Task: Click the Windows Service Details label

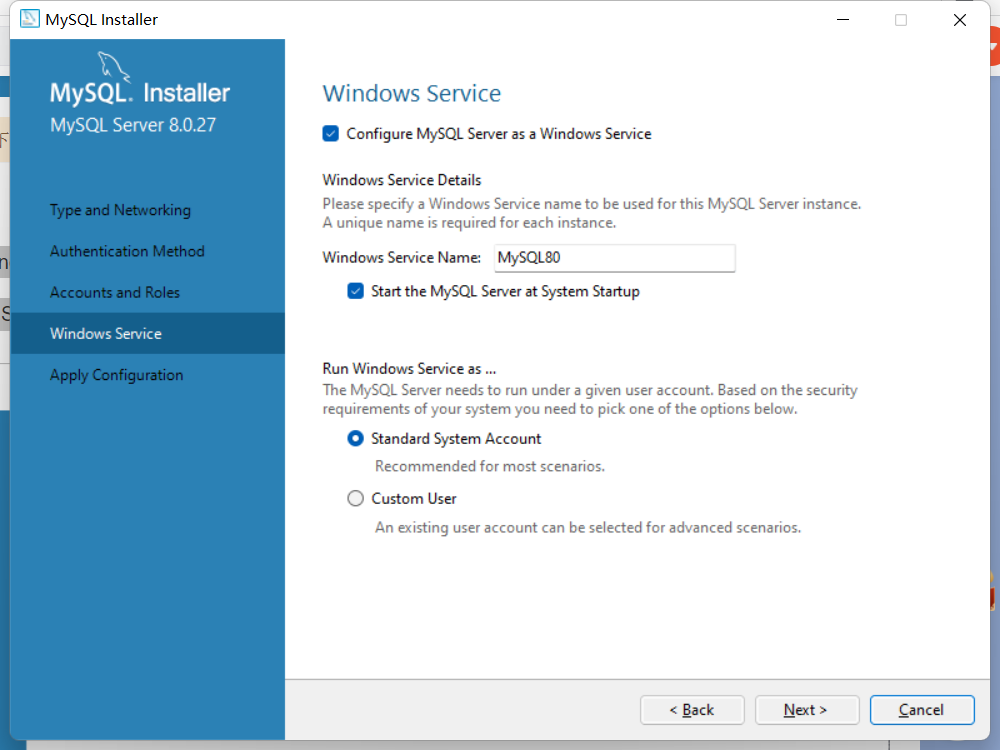Action: [402, 180]
